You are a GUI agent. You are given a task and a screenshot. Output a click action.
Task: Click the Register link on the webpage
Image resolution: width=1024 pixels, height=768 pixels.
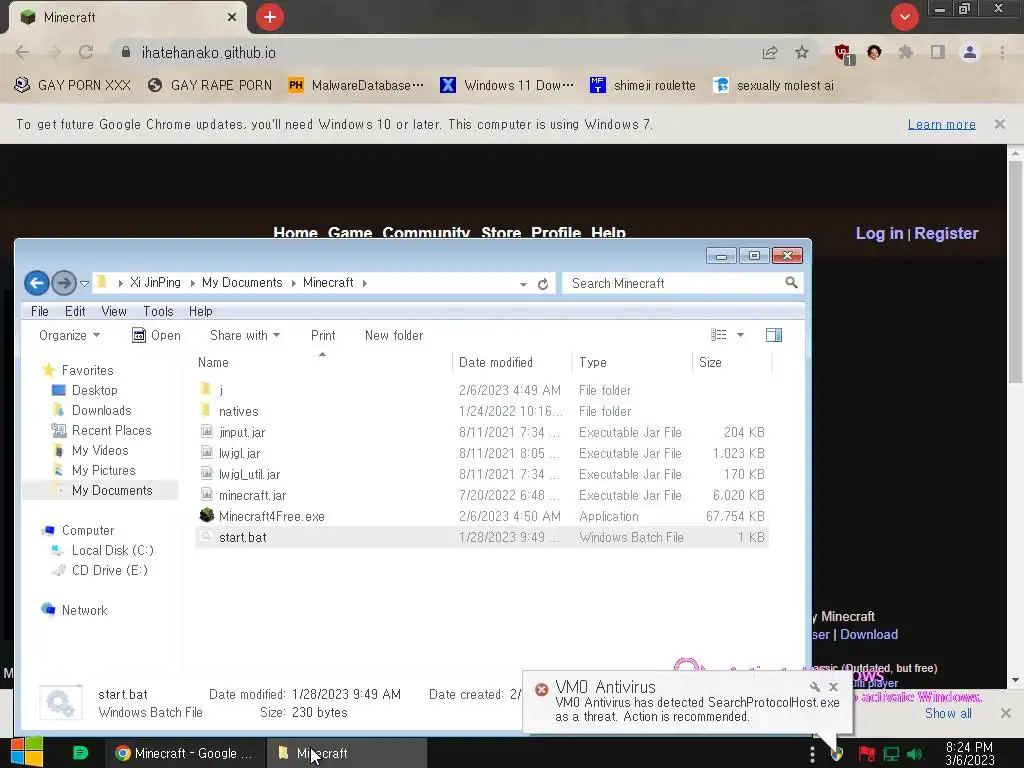pyautogui.click(x=946, y=233)
